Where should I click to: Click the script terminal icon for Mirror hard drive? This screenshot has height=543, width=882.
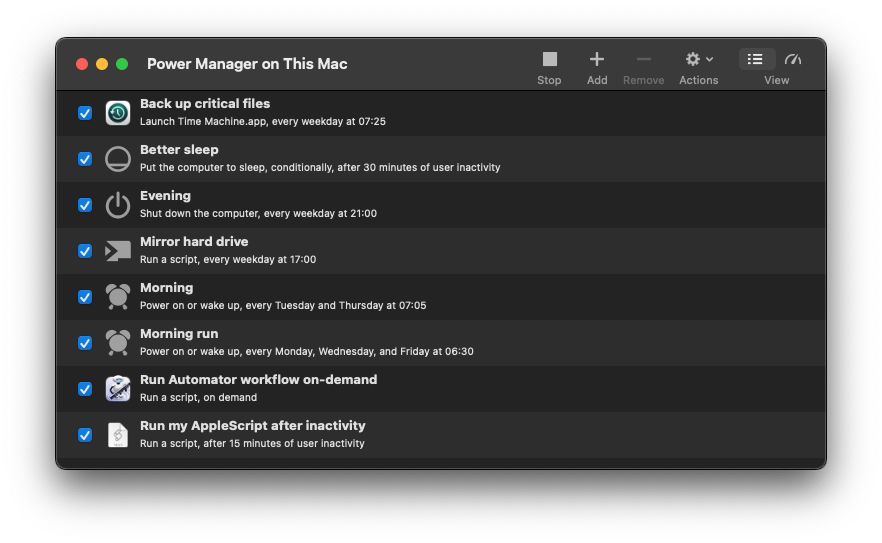coord(118,251)
